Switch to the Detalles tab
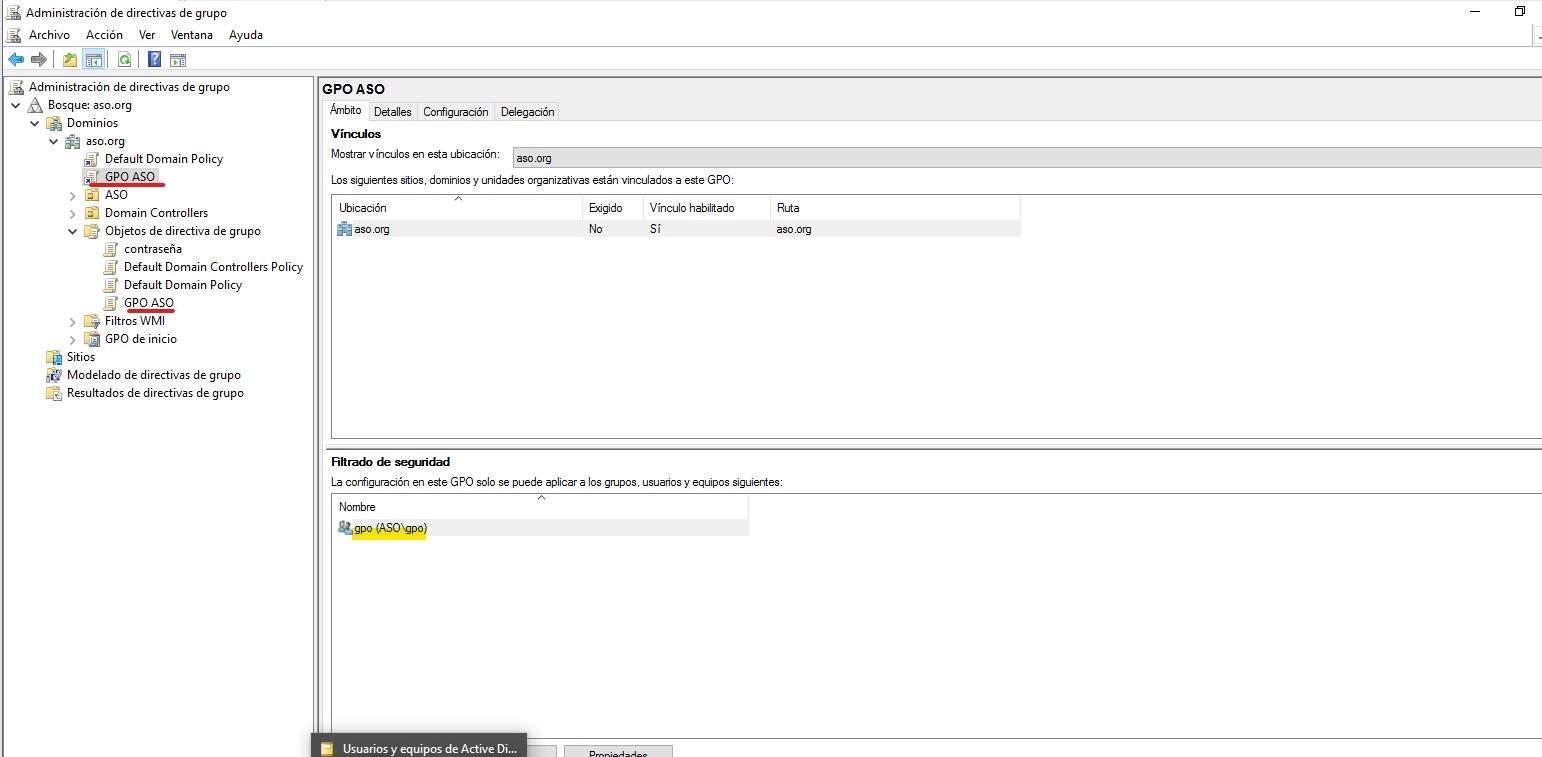This screenshot has height=757, width=1542. point(392,112)
